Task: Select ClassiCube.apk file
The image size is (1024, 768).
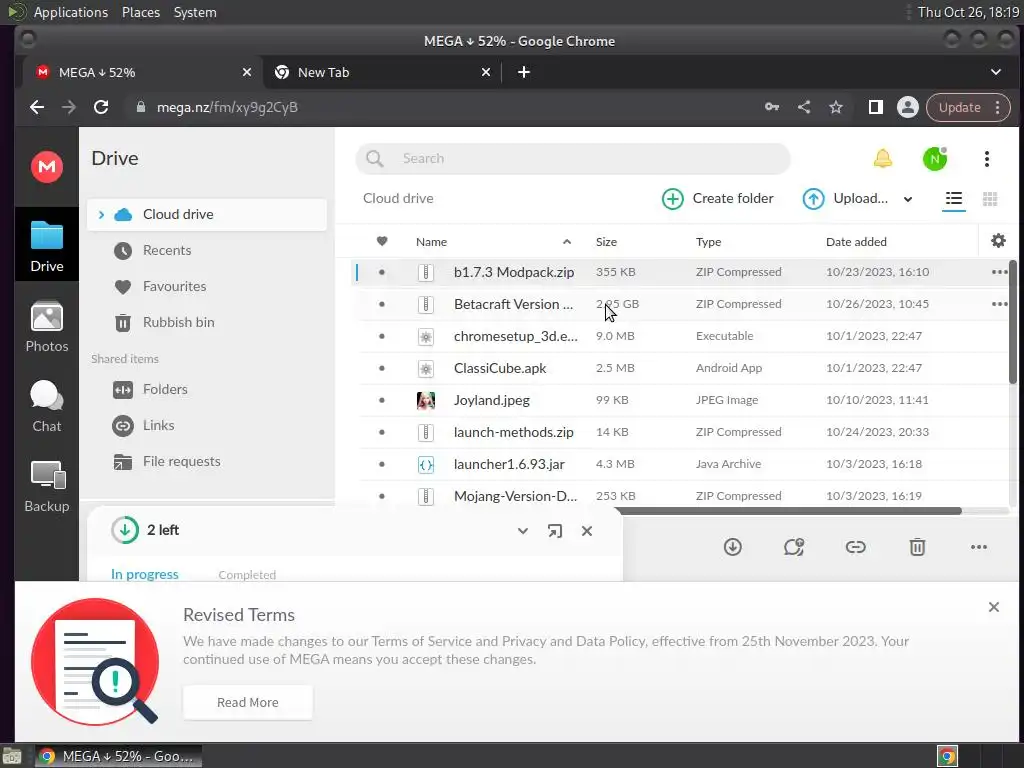Action: pyautogui.click(x=500, y=368)
